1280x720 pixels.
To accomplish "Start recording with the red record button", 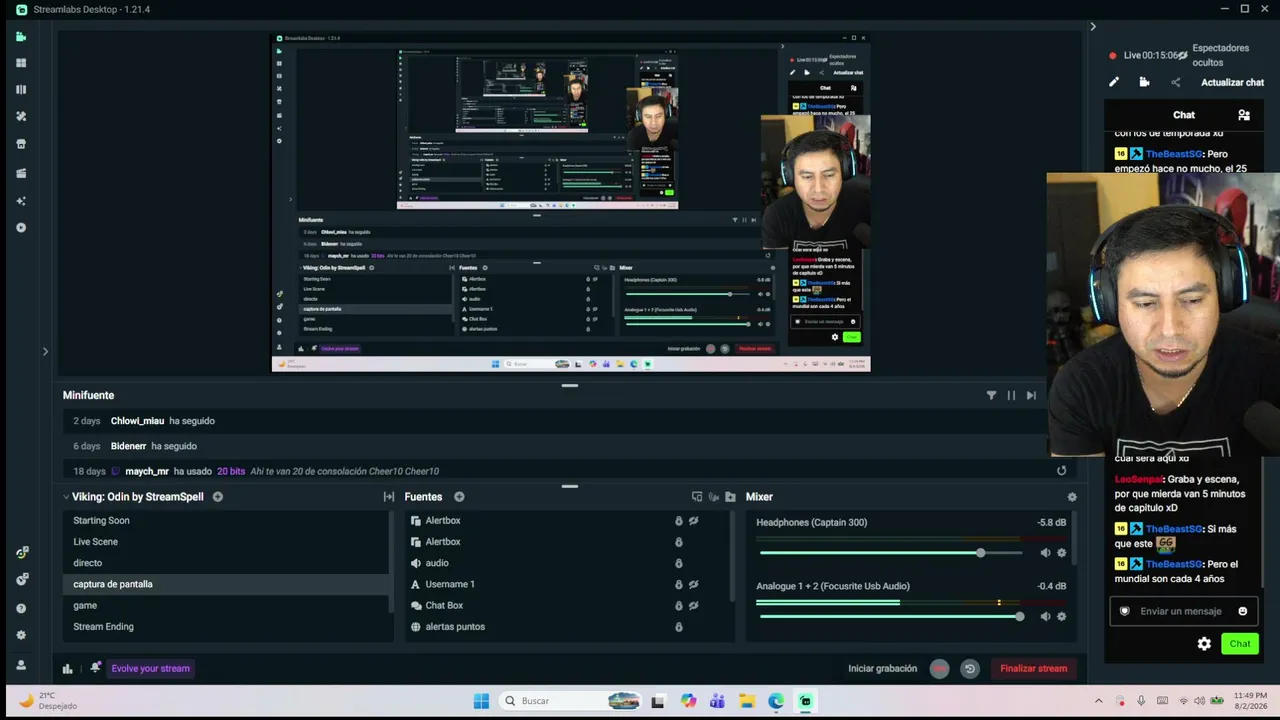I will pyautogui.click(x=939, y=669).
